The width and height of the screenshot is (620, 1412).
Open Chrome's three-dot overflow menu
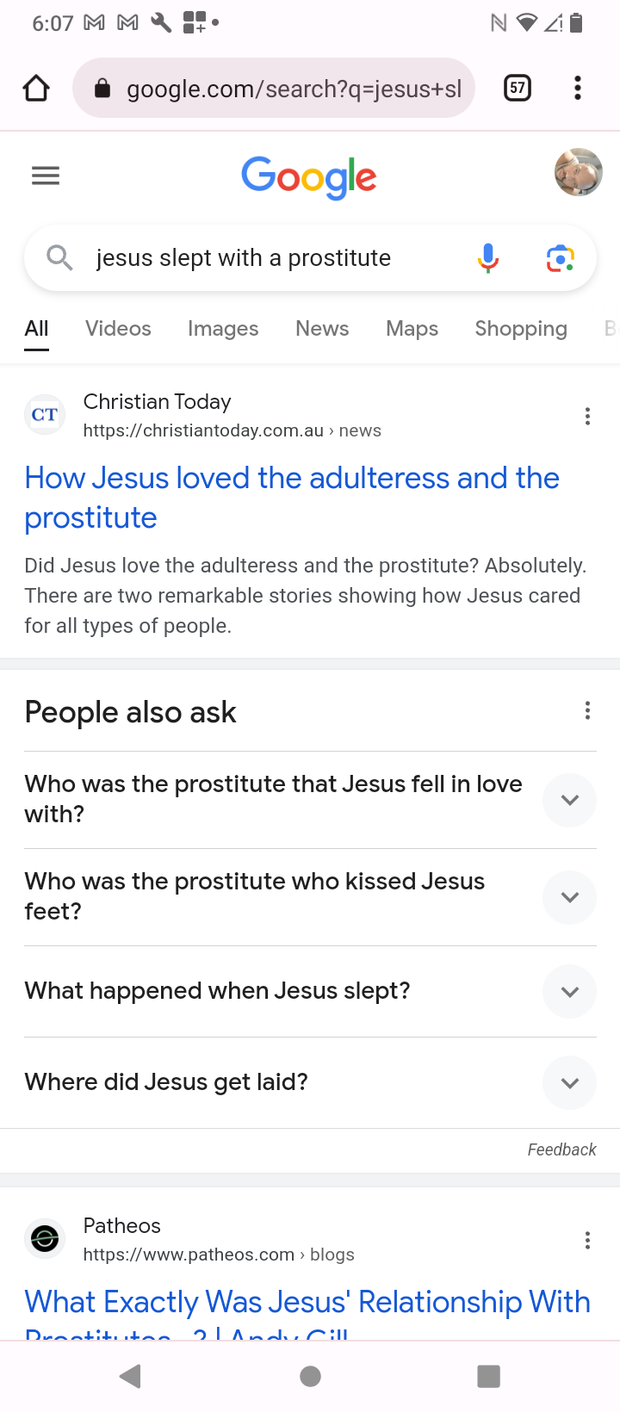pyautogui.click(x=577, y=89)
